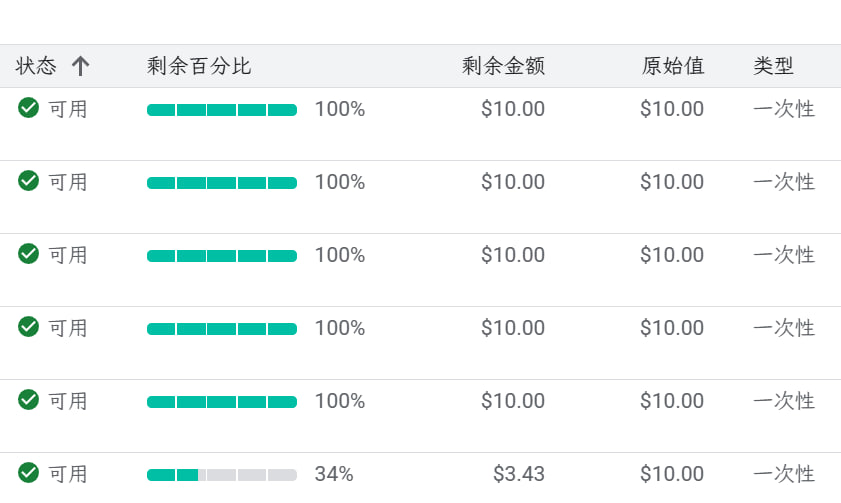Sort by the 剩余百分比 column header

[199, 66]
